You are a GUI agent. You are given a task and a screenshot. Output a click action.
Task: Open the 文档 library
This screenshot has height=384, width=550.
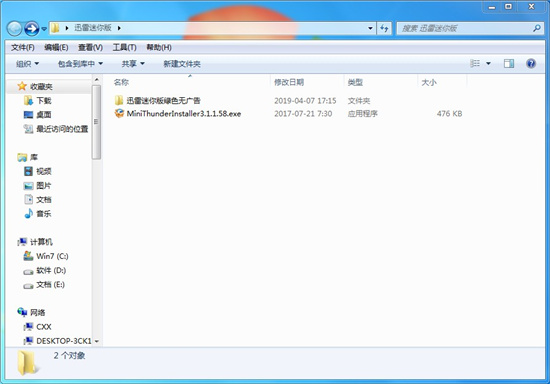44,200
